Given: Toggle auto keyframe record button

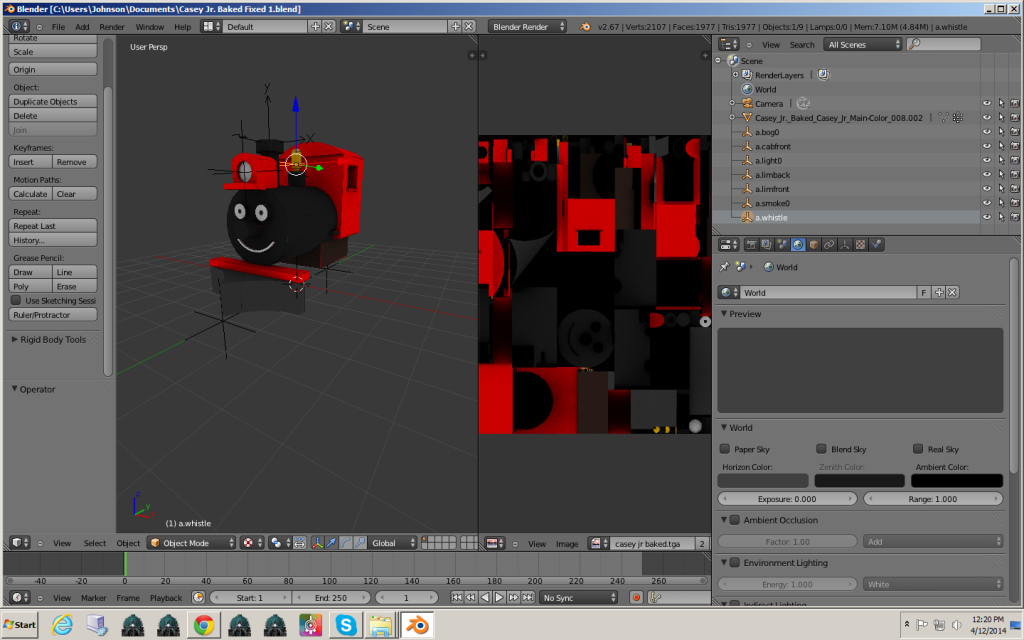Looking at the screenshot, I should [x=636, y=598].
